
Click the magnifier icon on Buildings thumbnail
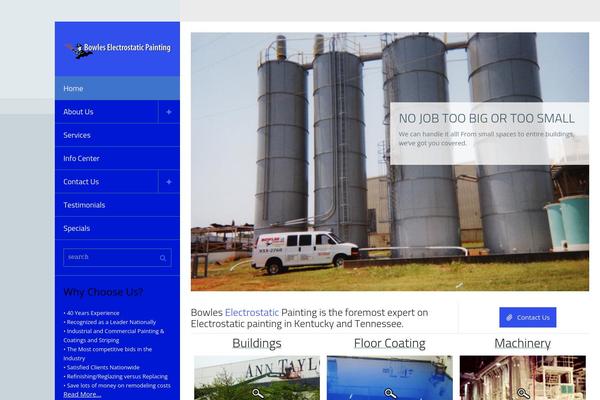pyautogui.click(x=258, y=393)
